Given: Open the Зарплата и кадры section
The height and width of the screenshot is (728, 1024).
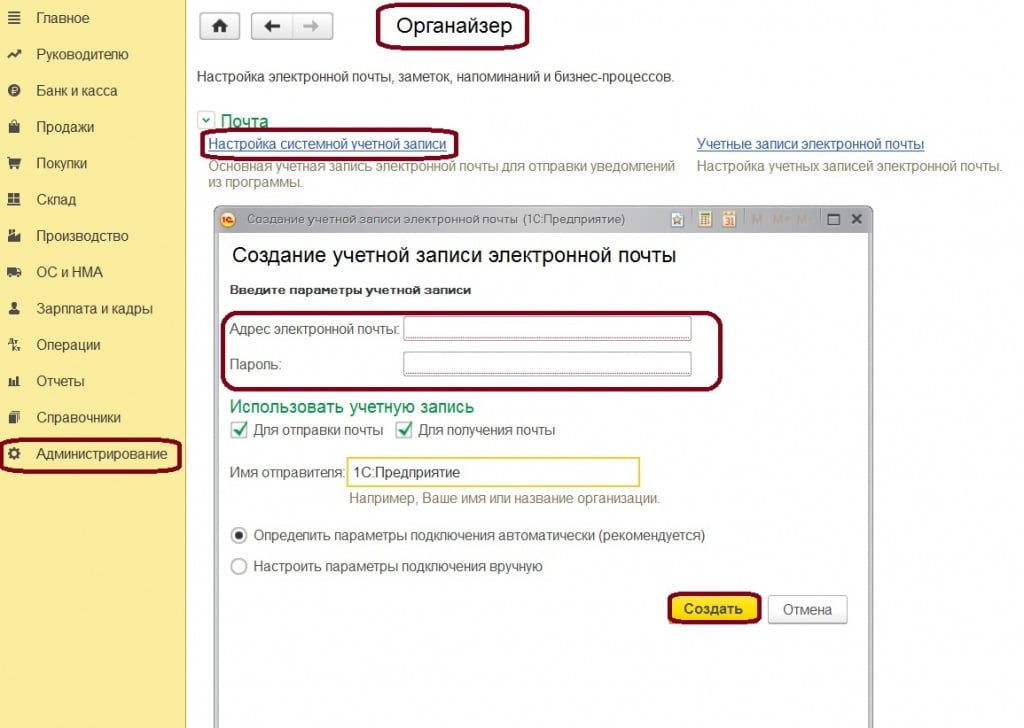Looking at the screenshot, I should tap(95, 309).
